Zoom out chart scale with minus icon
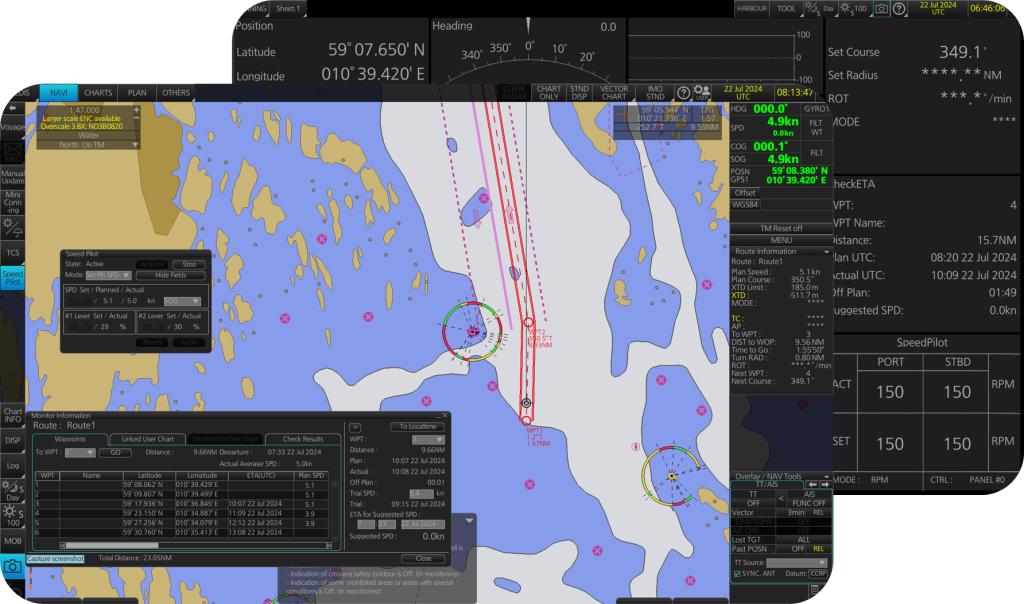This screenshot has width=1024, height=604. pyautogui.click(x=136, y=119)
